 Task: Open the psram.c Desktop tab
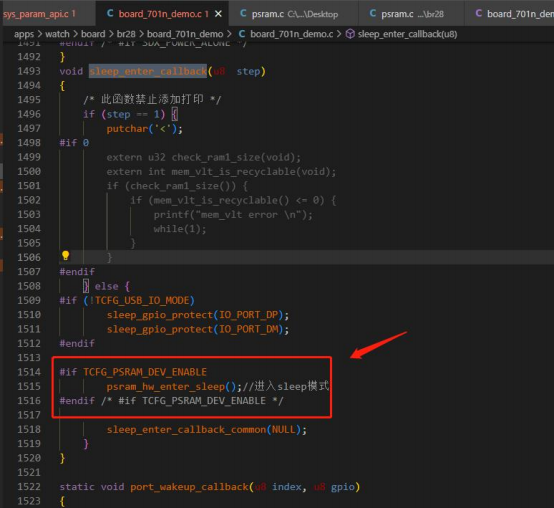tap(293, 13)
